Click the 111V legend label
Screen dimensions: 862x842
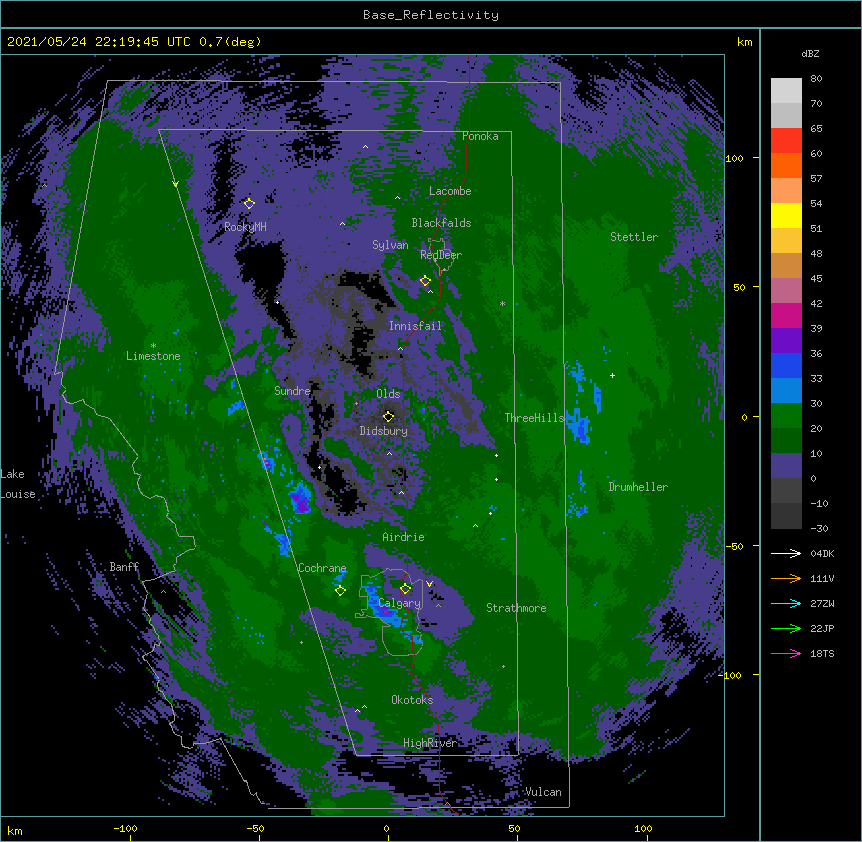[822, 578]
